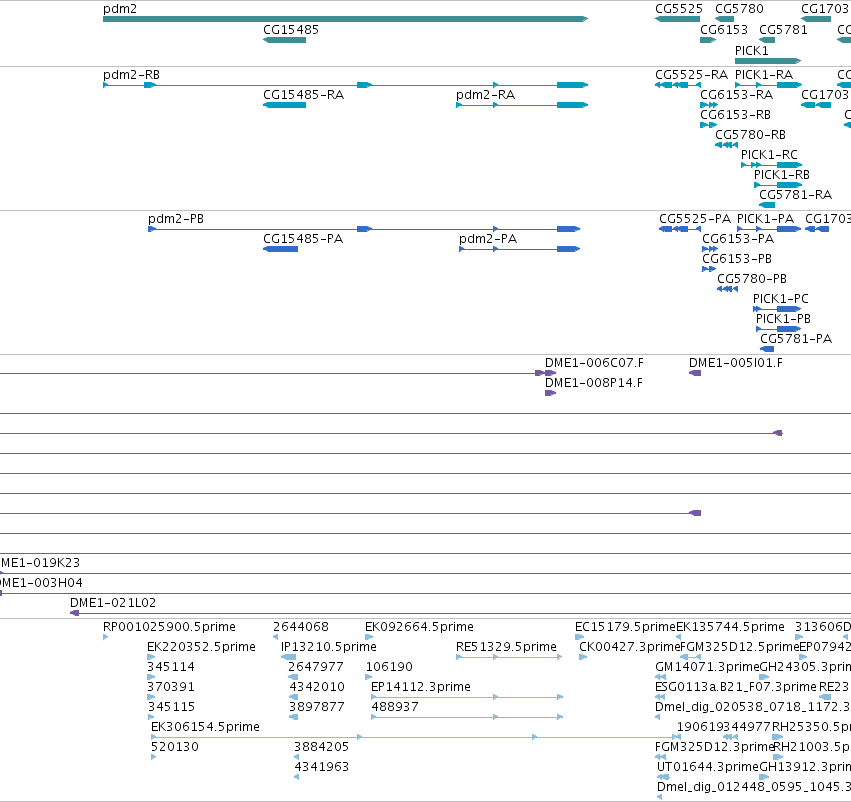Open EST entry 345114
This screenshot has height=802, width=851.
151,677
